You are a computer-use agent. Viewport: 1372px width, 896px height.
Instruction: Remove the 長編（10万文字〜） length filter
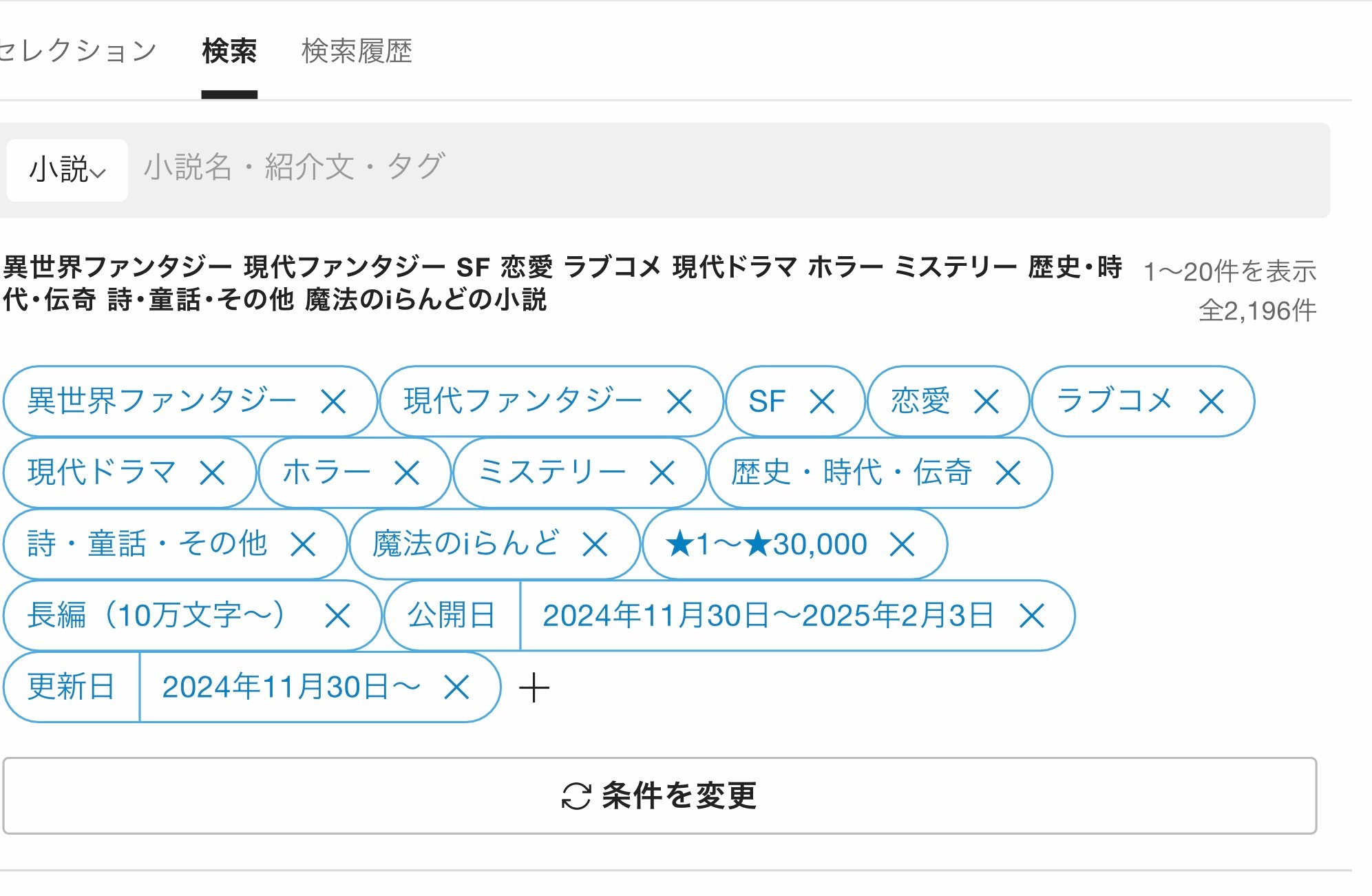click(337, 616)
